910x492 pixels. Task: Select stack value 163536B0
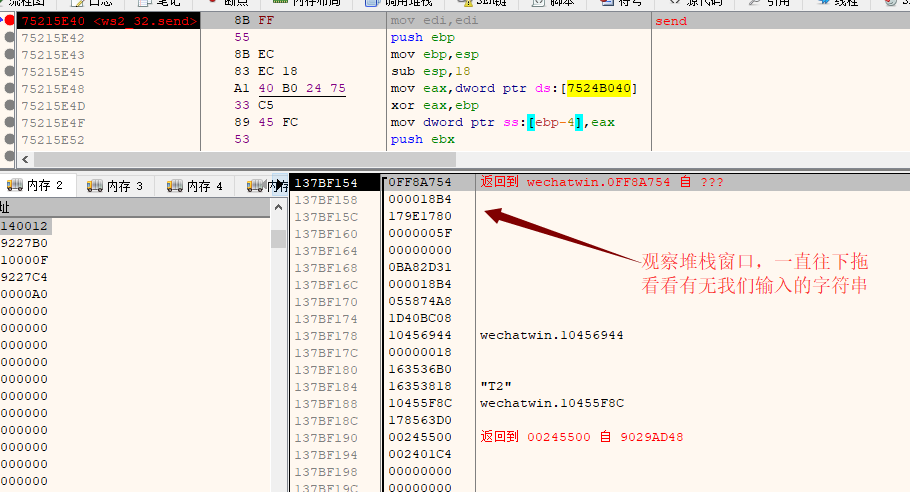(420, 369)
